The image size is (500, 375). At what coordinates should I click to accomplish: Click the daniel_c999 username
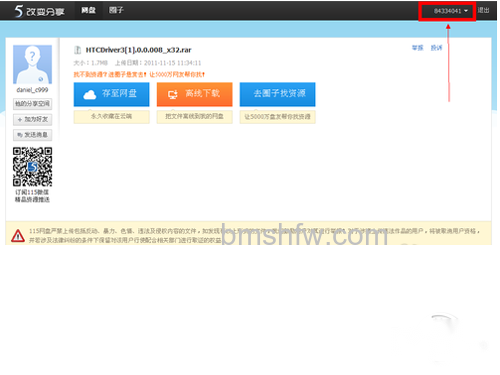32,90
